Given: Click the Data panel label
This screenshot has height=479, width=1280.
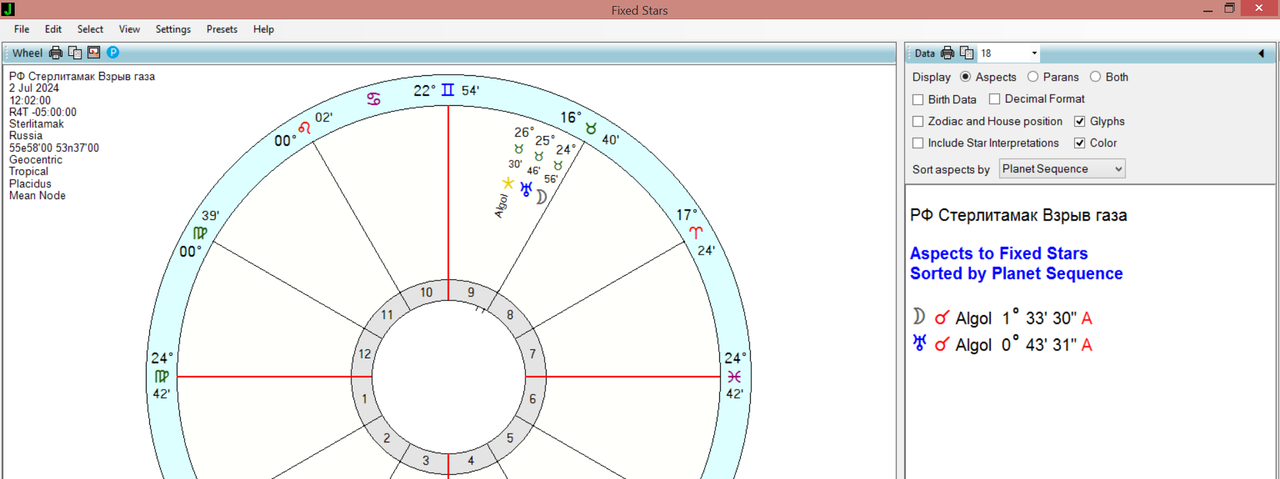Looking at the screenshot, I should 925,53.
